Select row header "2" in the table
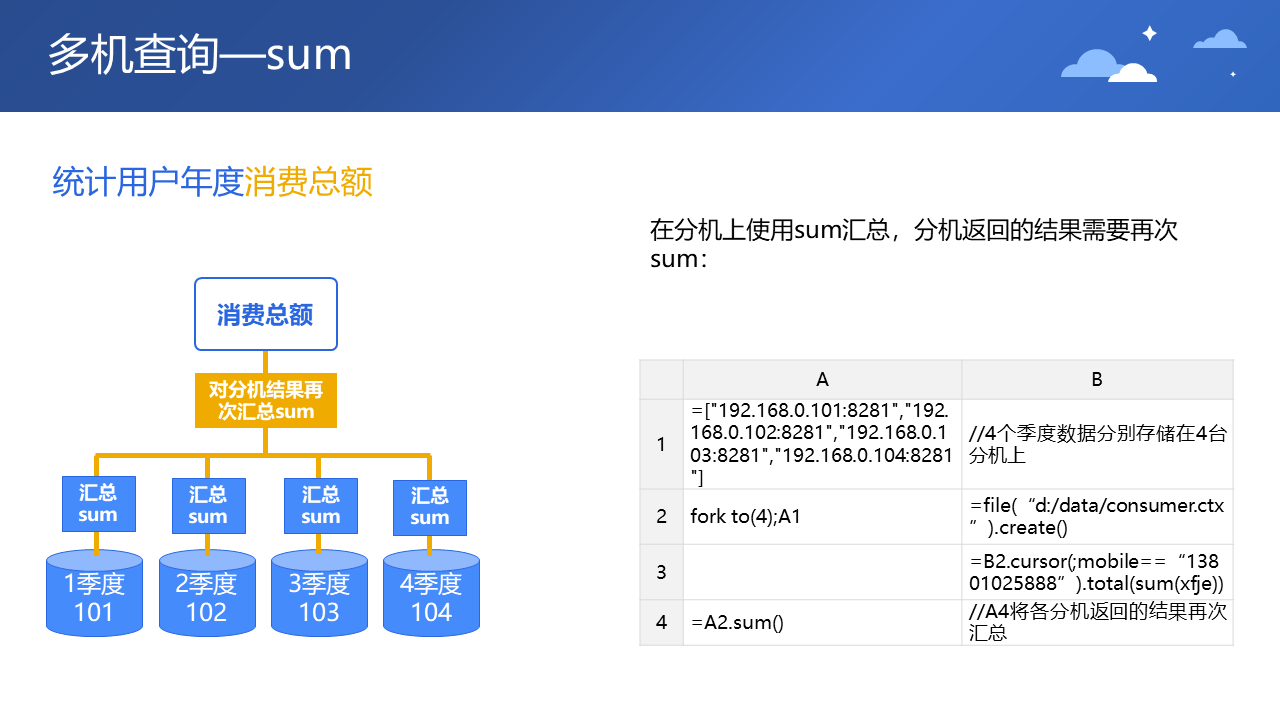The image size is (1280, 720). pyautogui.click(x=661, y=516)
